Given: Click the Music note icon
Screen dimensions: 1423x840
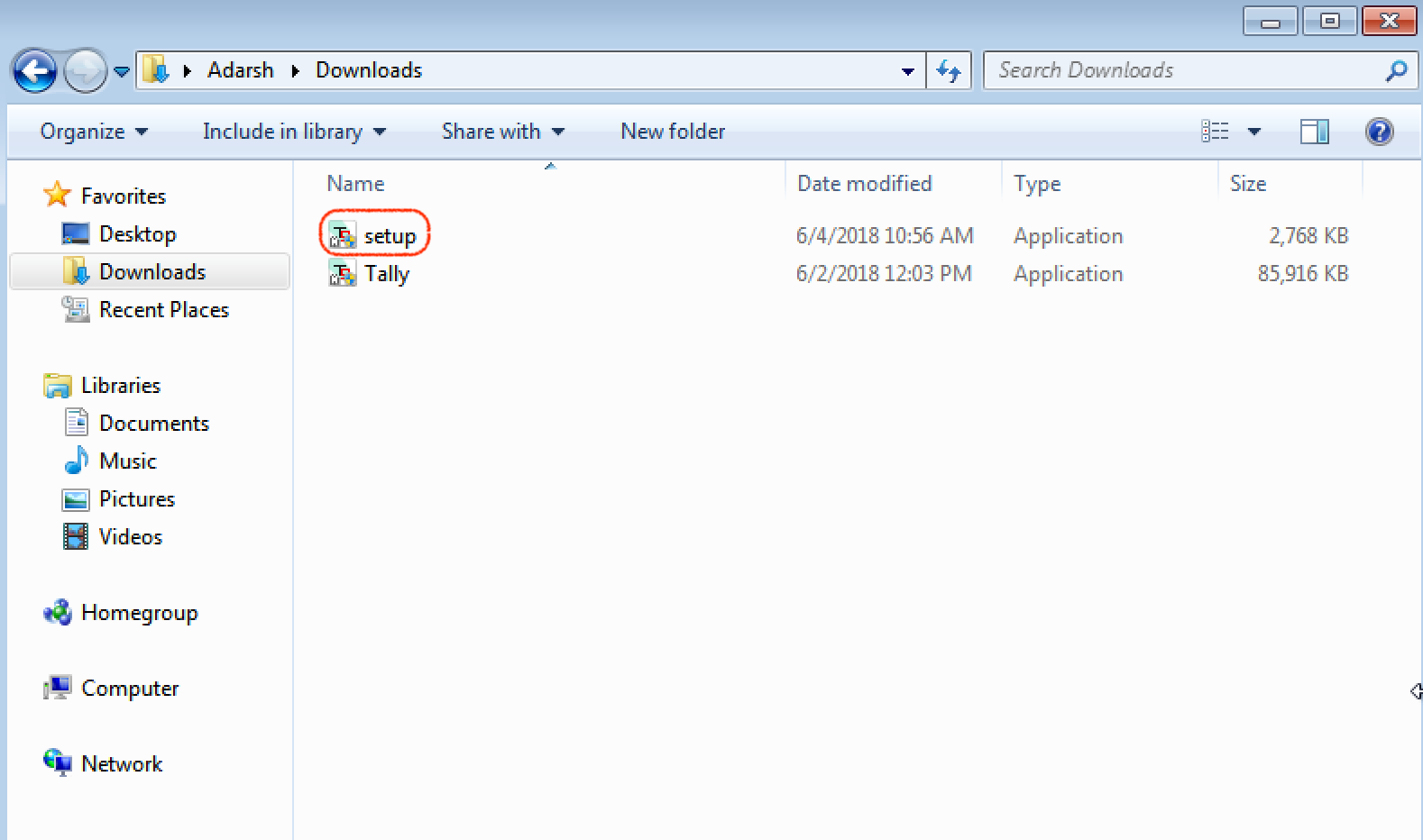Looking at the screenshot, I should coord(76,461).
